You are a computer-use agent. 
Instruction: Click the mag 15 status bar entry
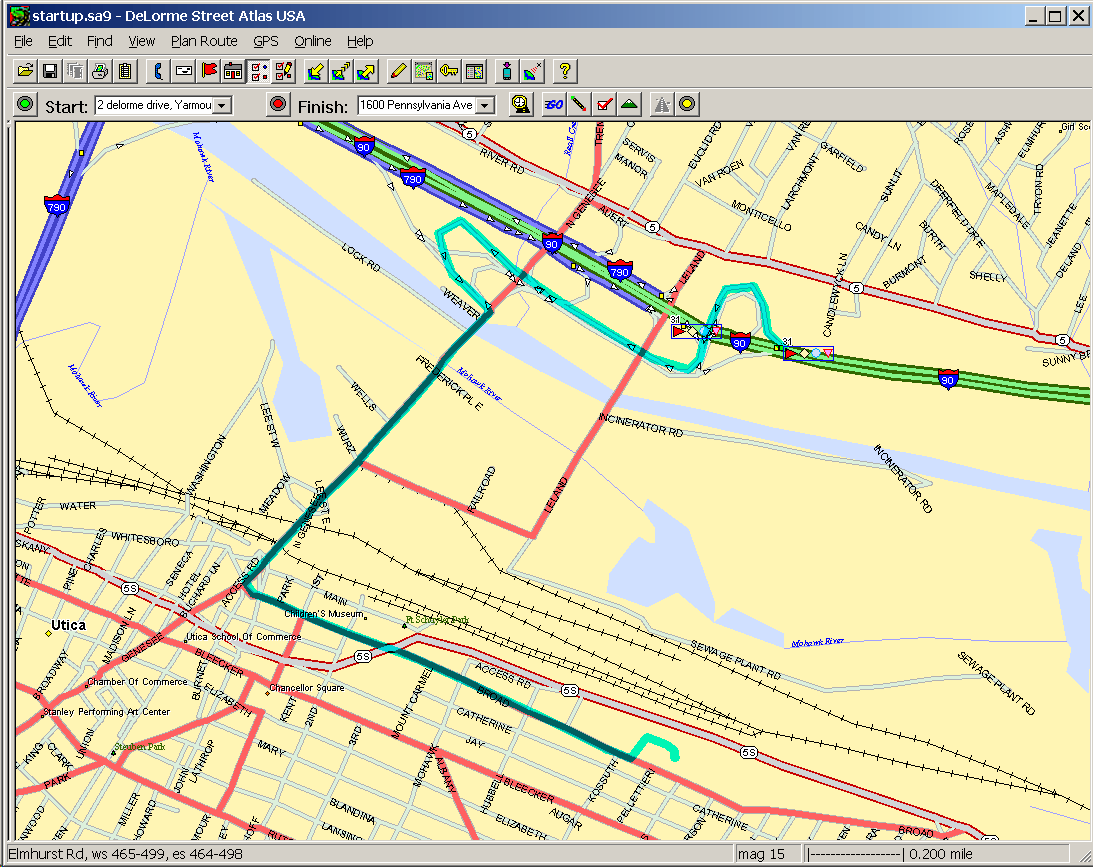tap(761, 854)
